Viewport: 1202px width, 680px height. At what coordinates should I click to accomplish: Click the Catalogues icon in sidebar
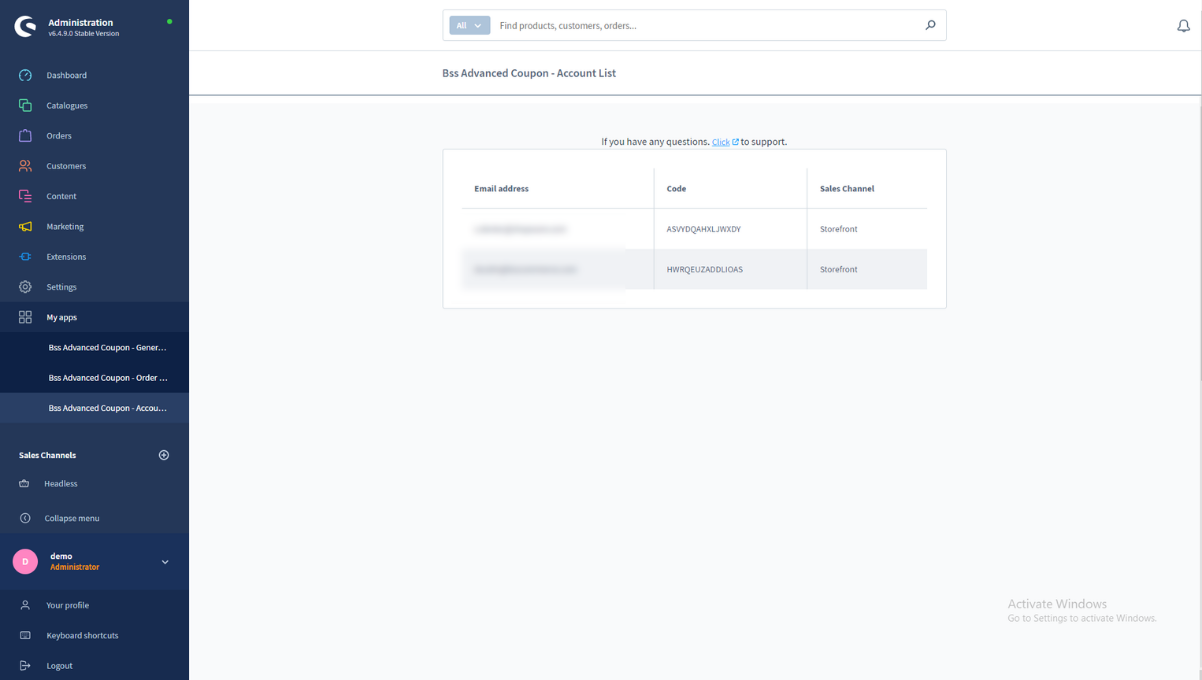coord(25,106)
